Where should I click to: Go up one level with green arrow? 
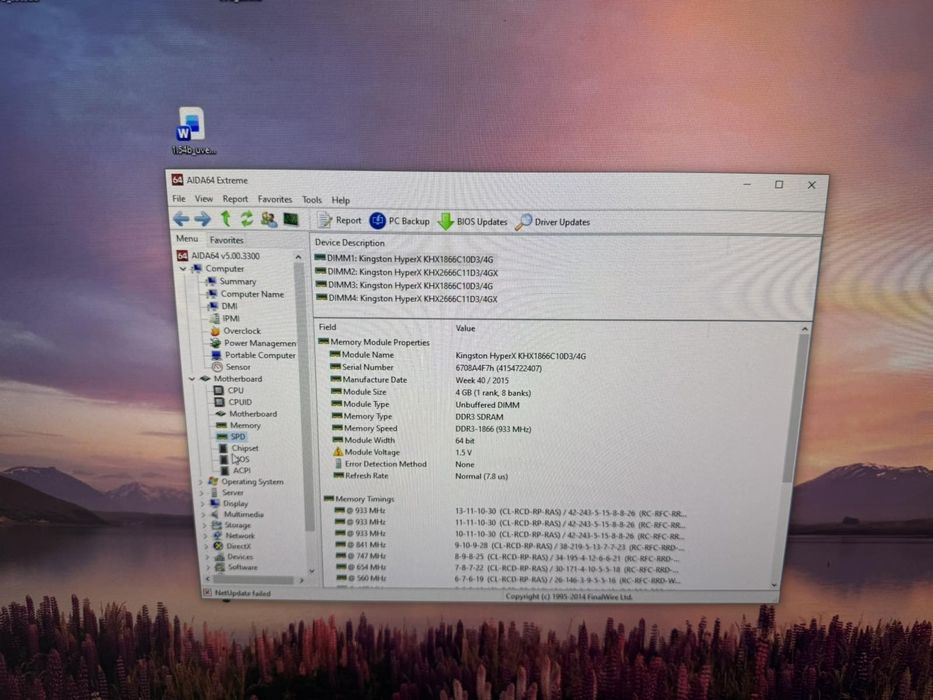click(x=226, y=219)
